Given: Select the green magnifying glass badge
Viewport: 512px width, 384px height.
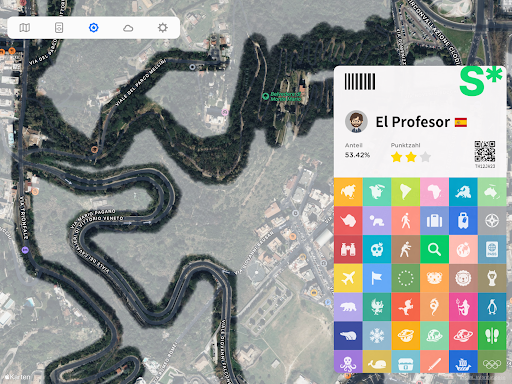Looking at the screenshot, I should [x=434, y=249].
